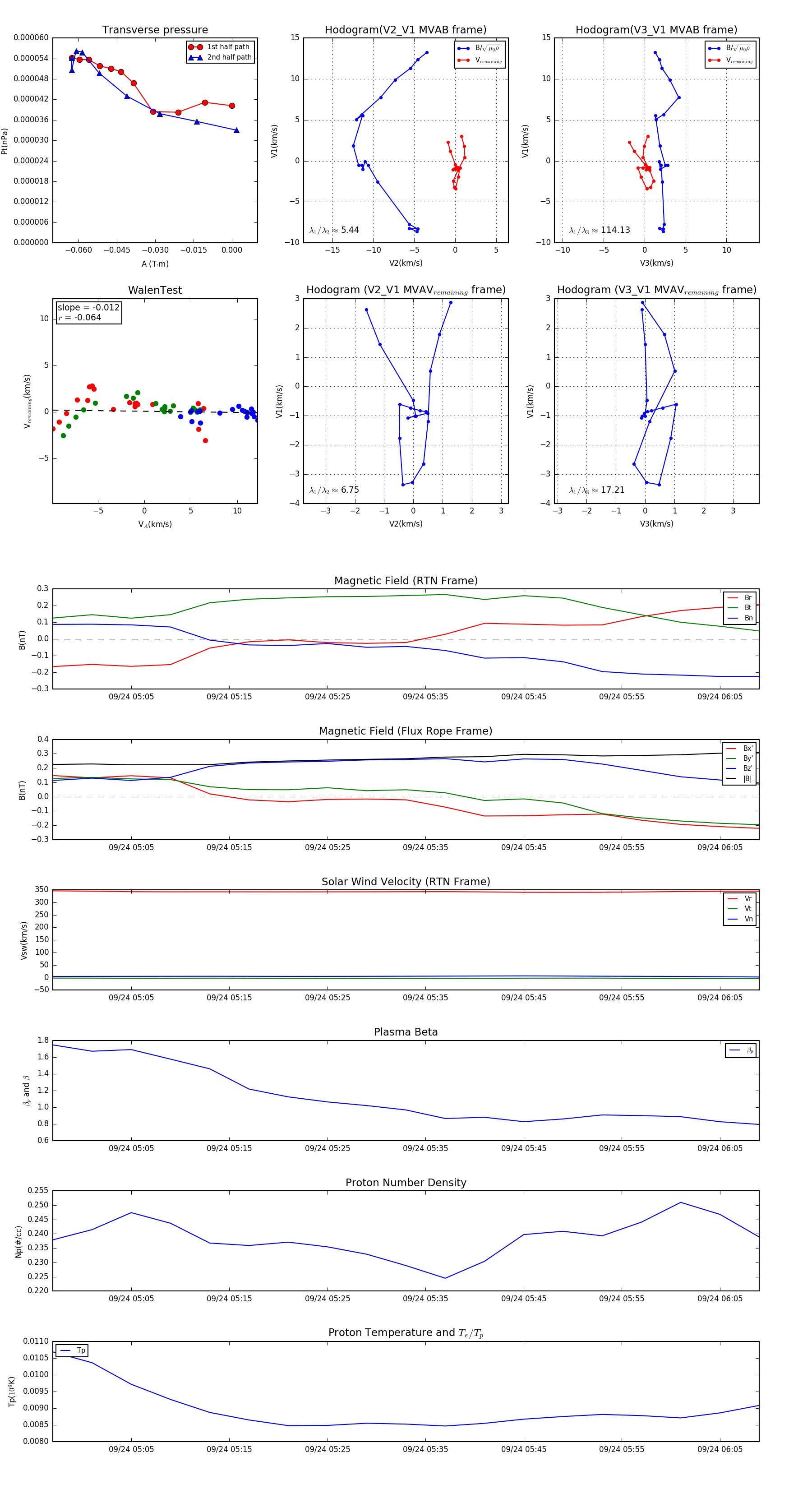This screenshot has height=1489, width=812.
Task: Click the "350" tick on the Solar Wind Velocity axis
Action: click(42, 890)
